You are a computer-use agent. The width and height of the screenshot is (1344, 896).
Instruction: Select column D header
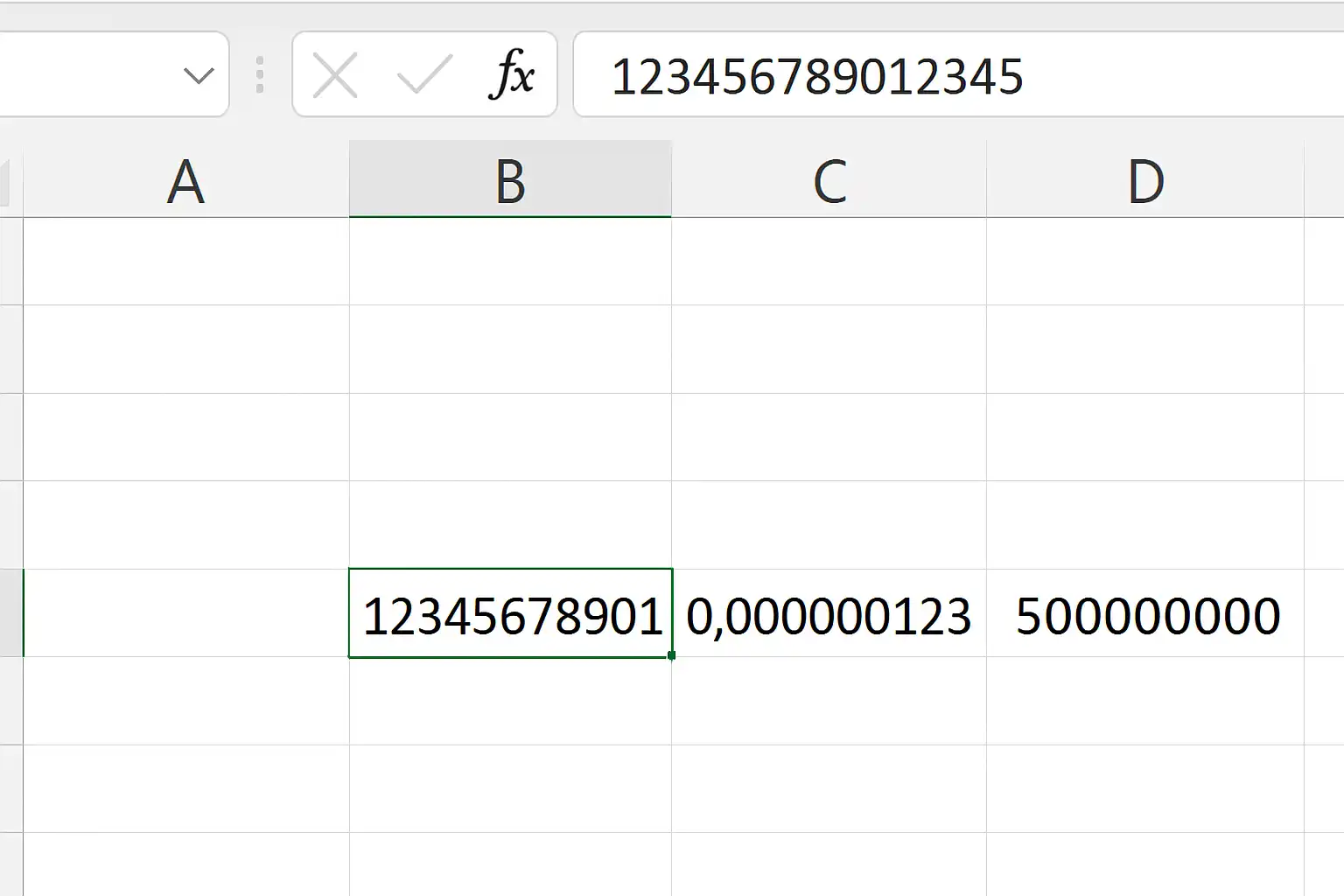[x=1145, y=181]
